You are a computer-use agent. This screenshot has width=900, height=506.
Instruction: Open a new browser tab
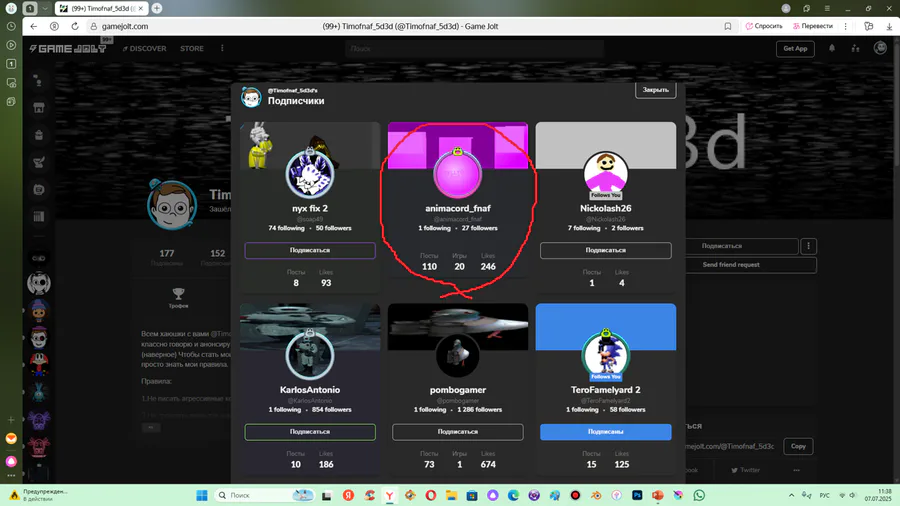157,9
